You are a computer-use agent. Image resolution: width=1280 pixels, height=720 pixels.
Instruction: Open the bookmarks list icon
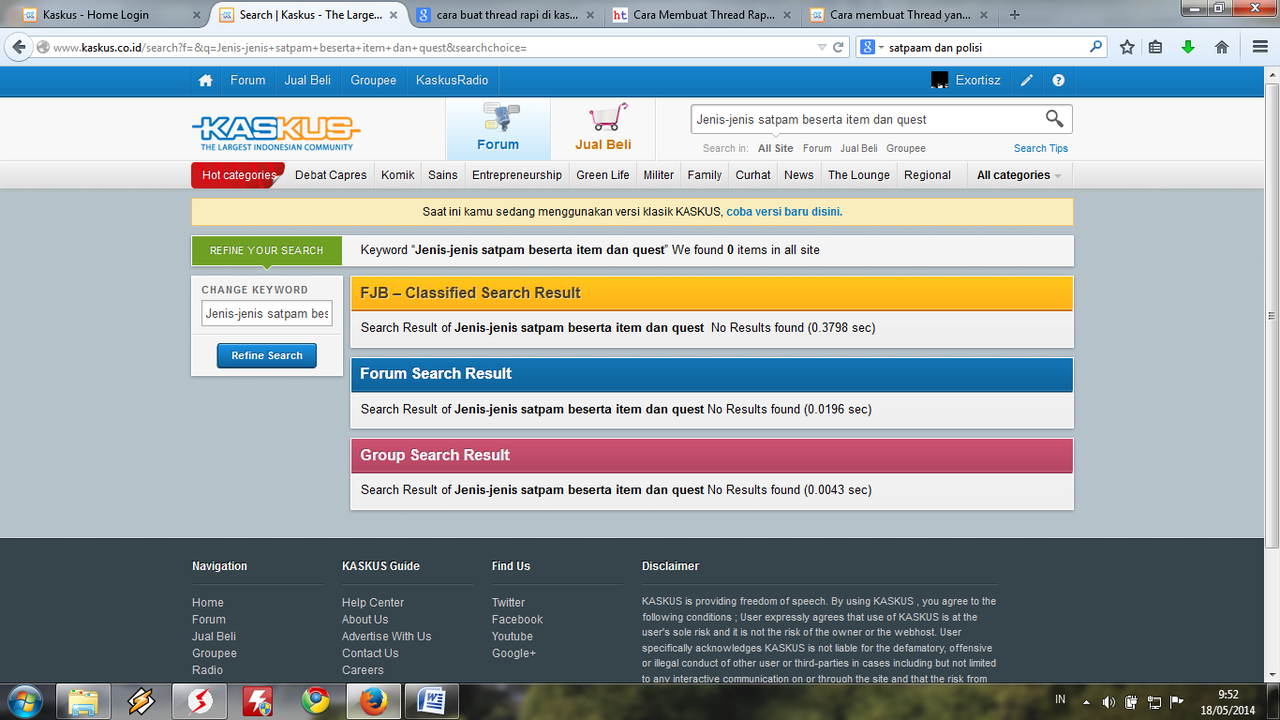1155,47
